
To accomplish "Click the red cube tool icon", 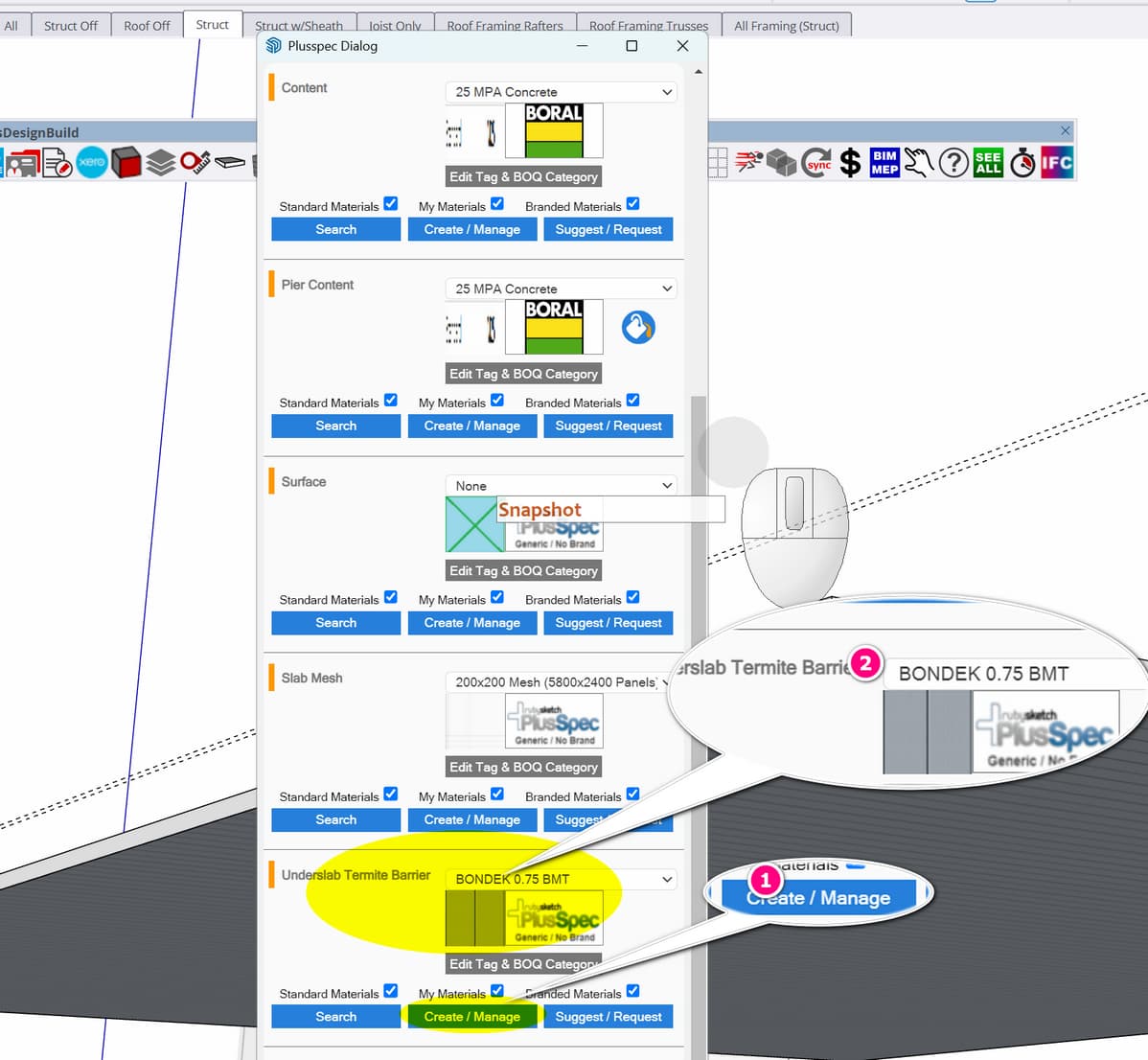I will click(126, 162).
